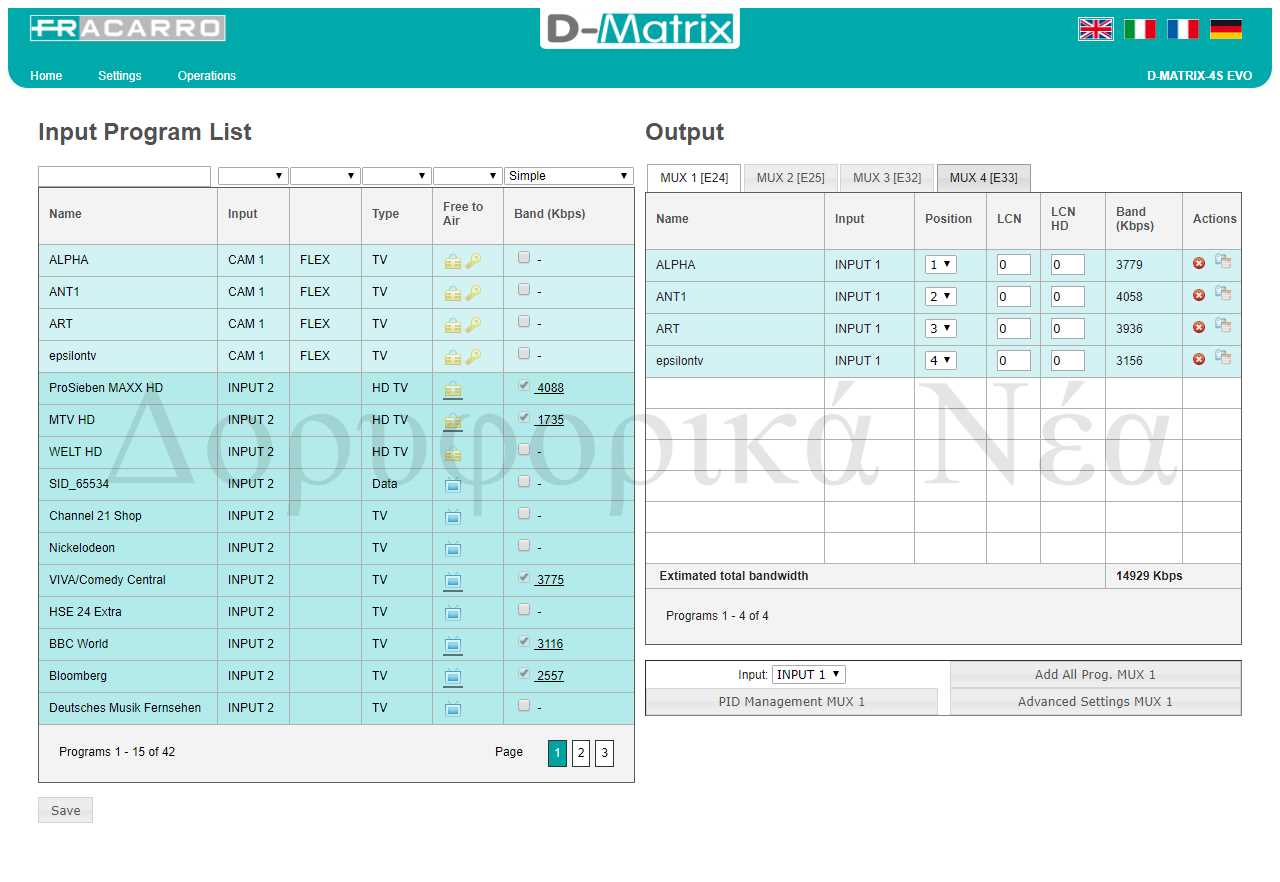Click the 2557 band value for Bloomberg
Image resolution: width=1280 pixels, height=882 pixels.
point(550,676)
